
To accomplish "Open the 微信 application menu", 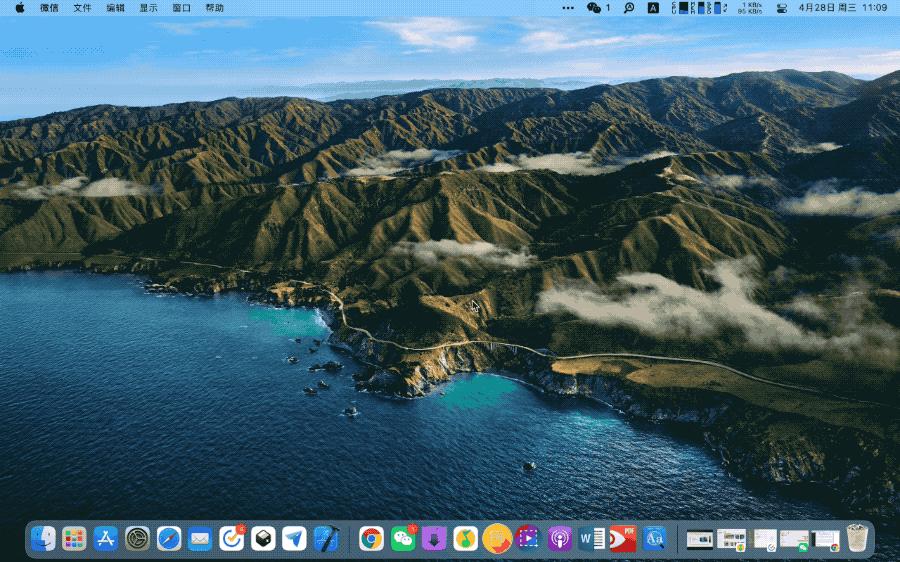I will point(49,7).
